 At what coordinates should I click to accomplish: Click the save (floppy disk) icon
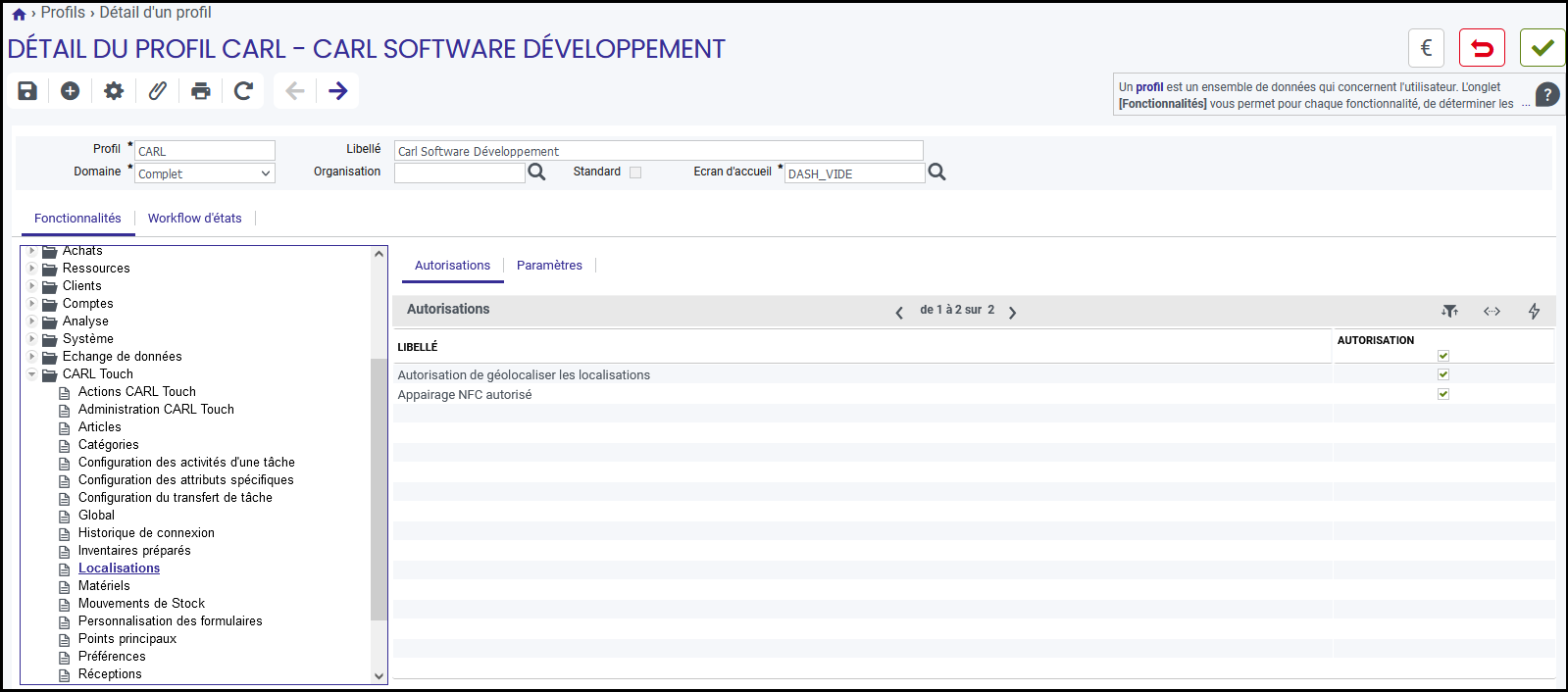point(27,91)
